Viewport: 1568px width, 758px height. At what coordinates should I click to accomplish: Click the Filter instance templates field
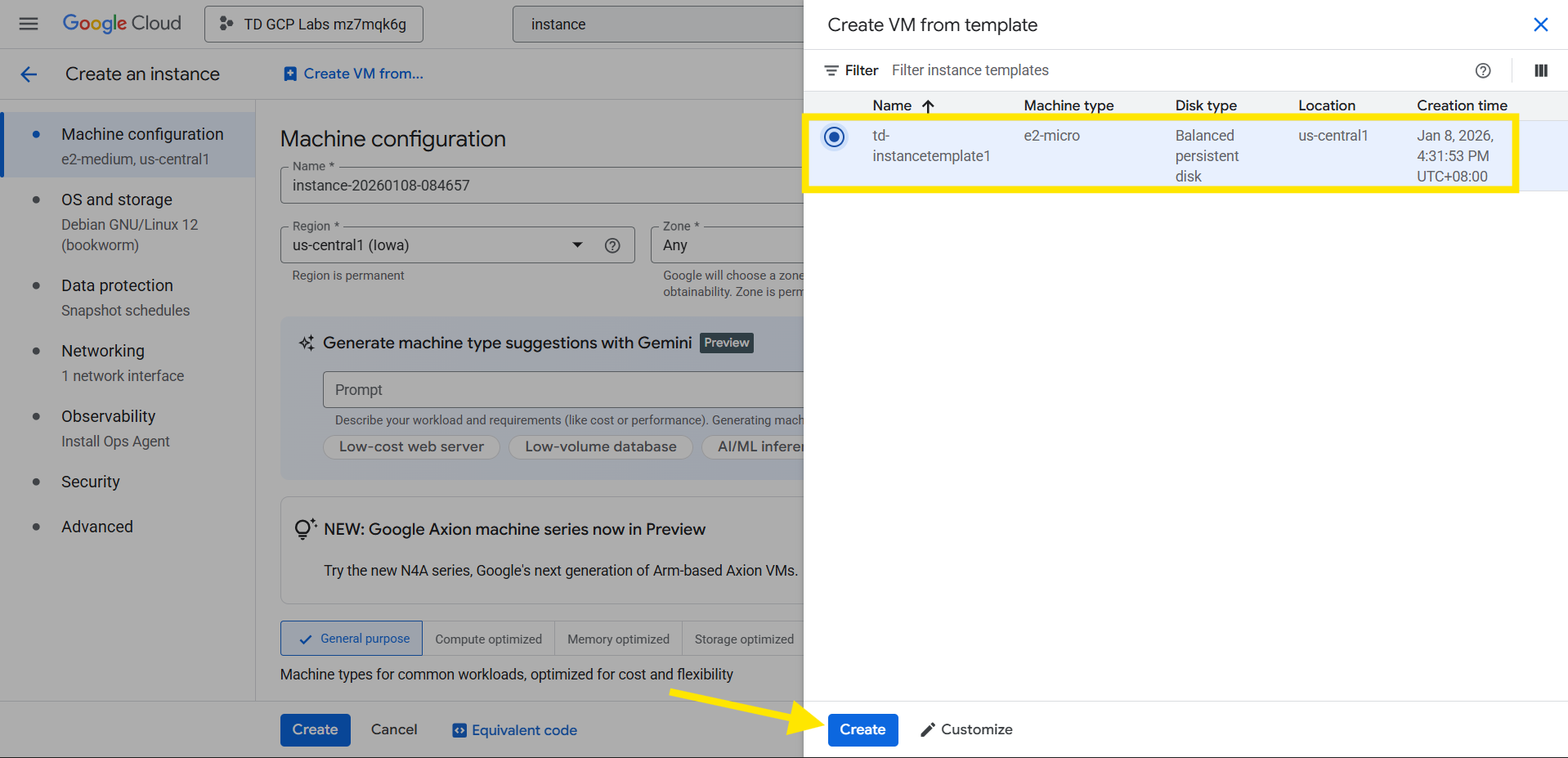tap(970, 70)
